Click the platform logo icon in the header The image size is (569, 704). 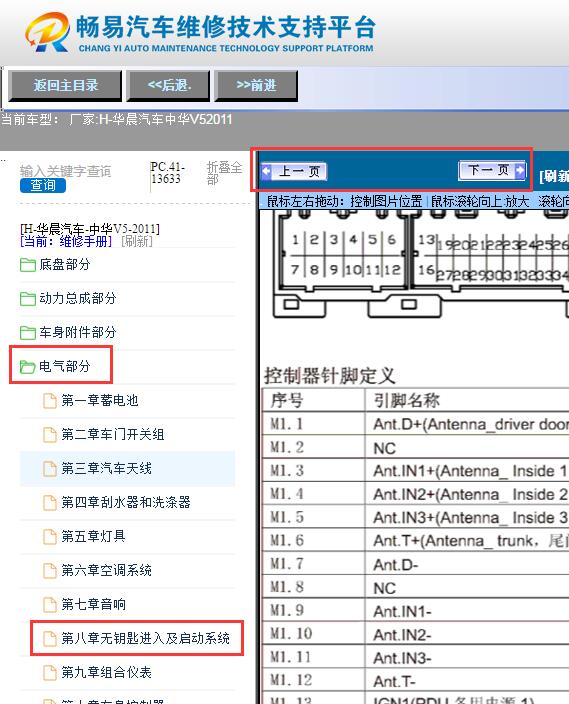pos(48,31)
